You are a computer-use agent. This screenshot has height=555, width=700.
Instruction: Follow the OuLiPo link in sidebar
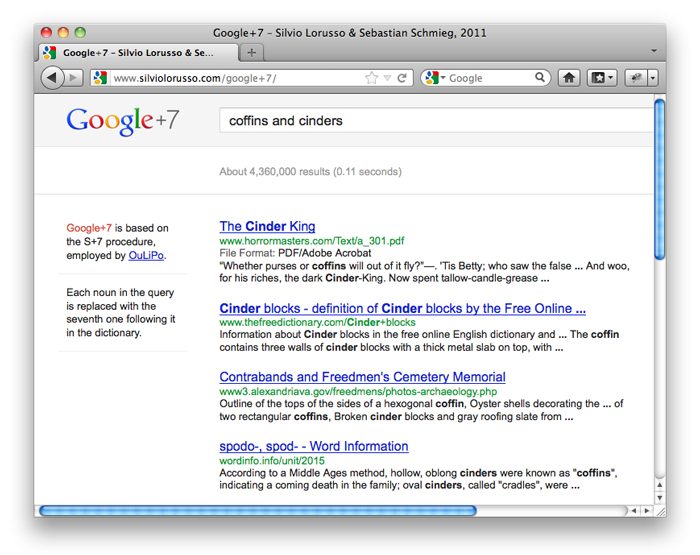pos(146,255)
